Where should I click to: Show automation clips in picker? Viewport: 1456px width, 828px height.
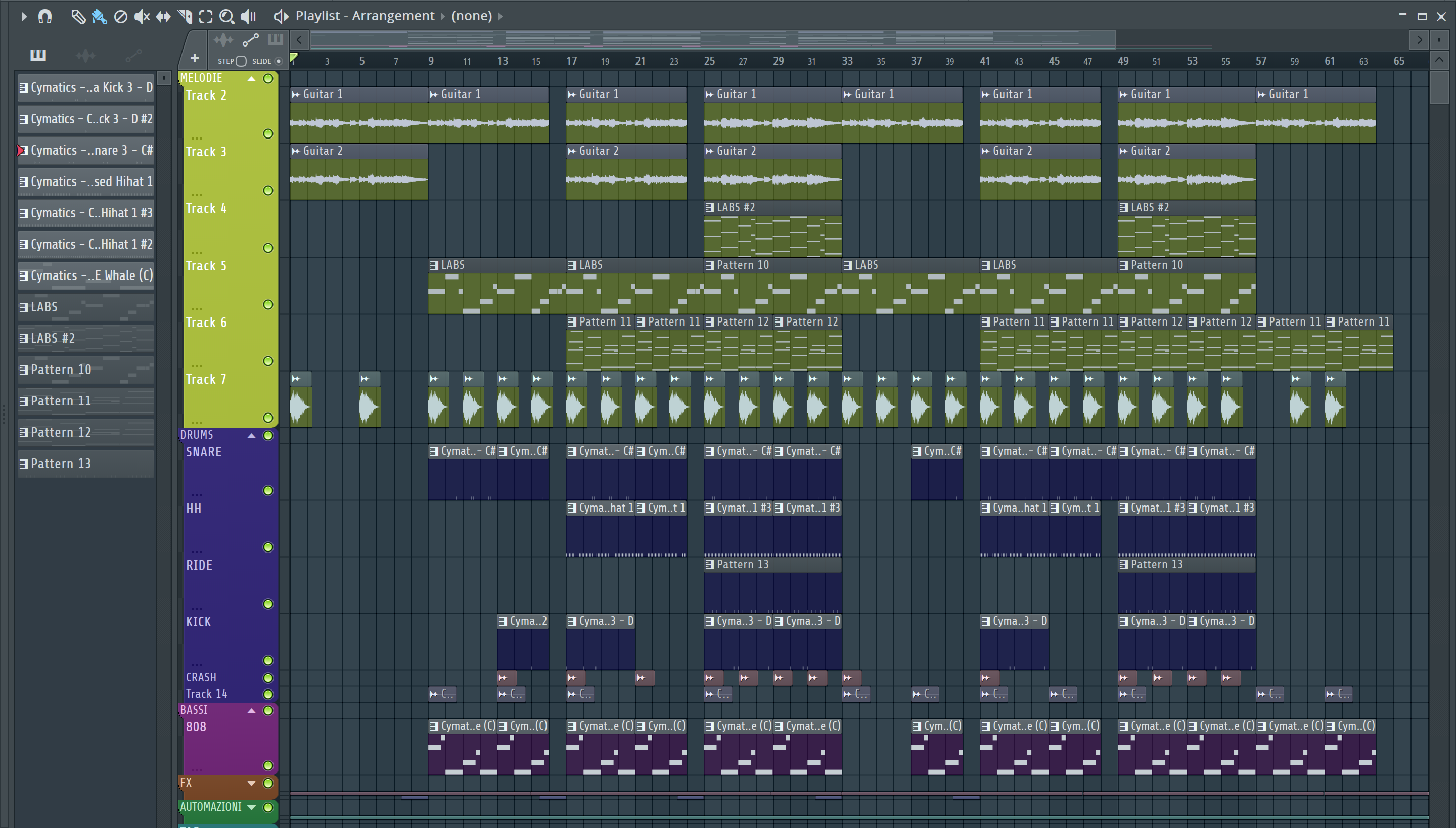[x=133, y=55]
